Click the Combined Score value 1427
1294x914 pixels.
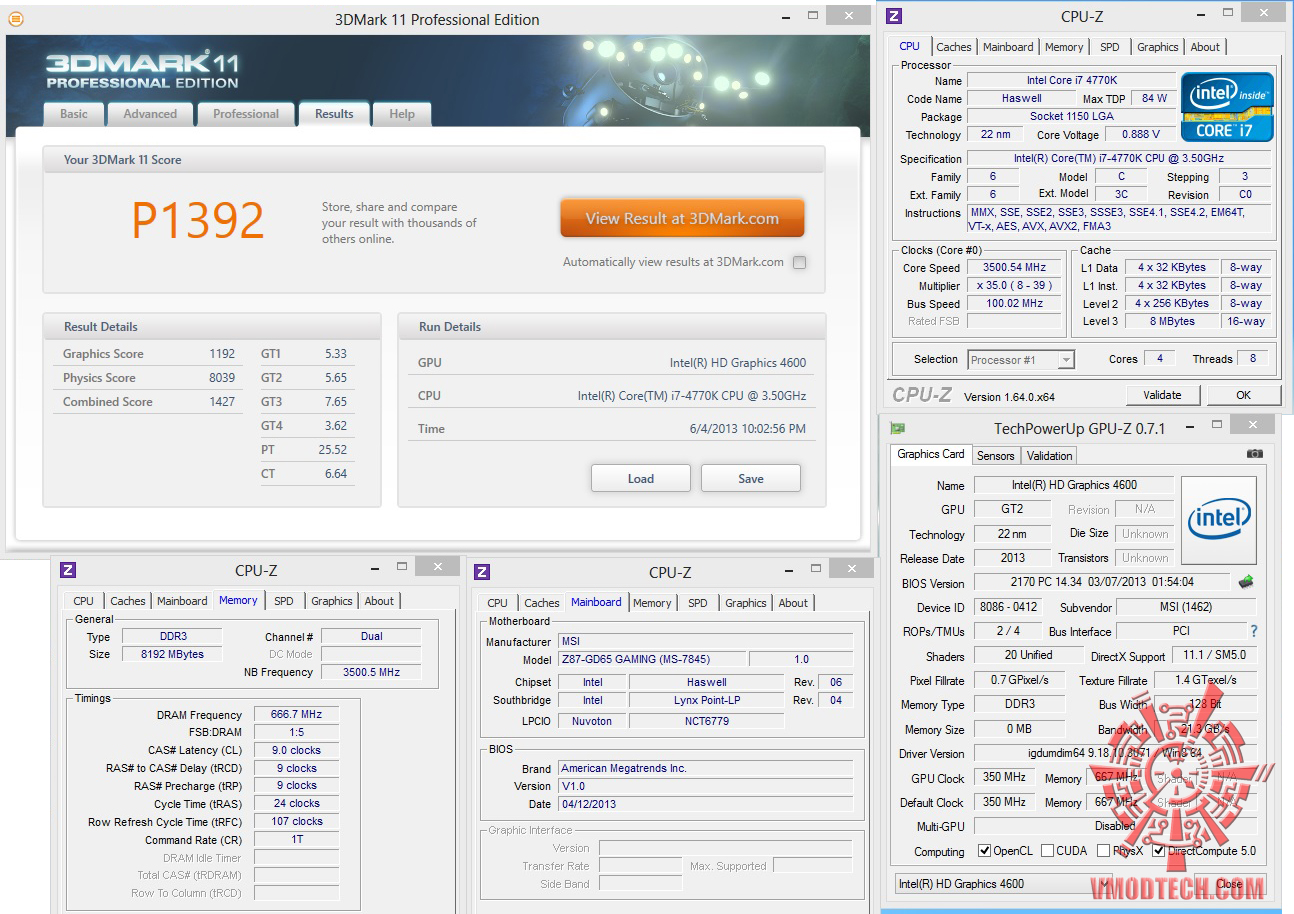[222, 402]
